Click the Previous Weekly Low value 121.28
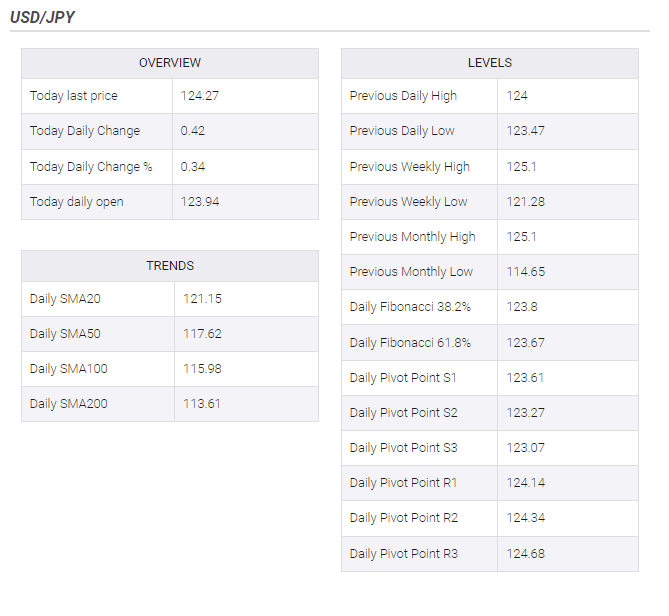This screenshot has width=669, height=616. click(x=526, y=201)
